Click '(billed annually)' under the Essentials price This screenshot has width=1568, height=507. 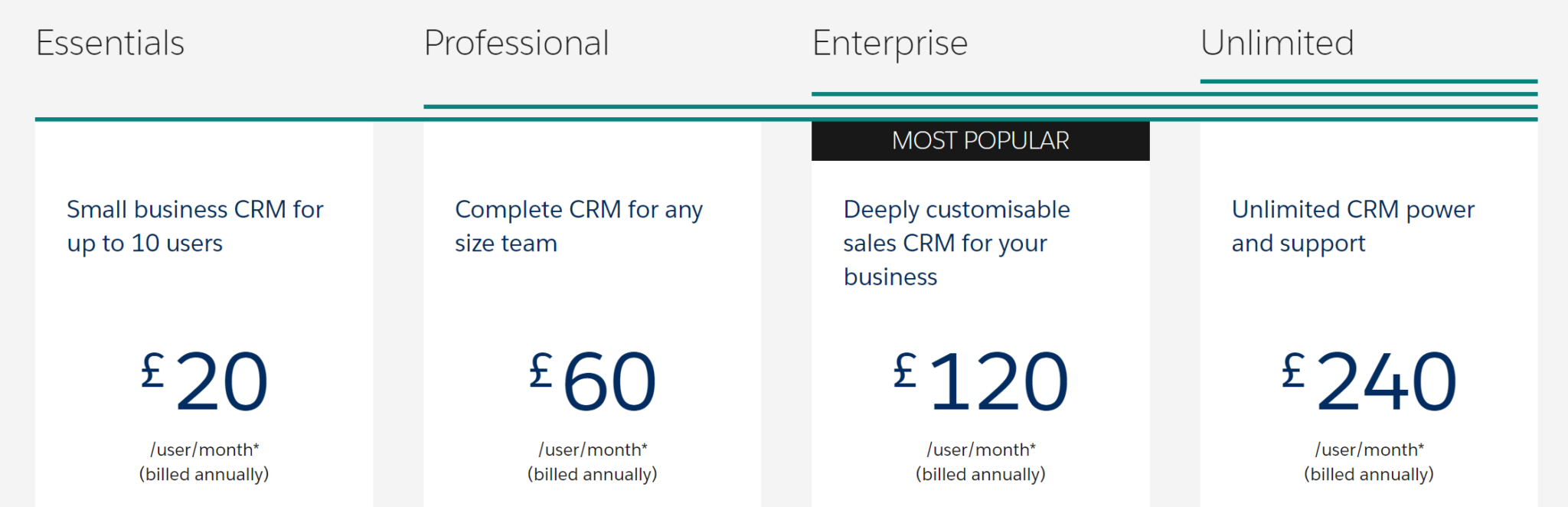pyautogui.click(x=204, y=474)
